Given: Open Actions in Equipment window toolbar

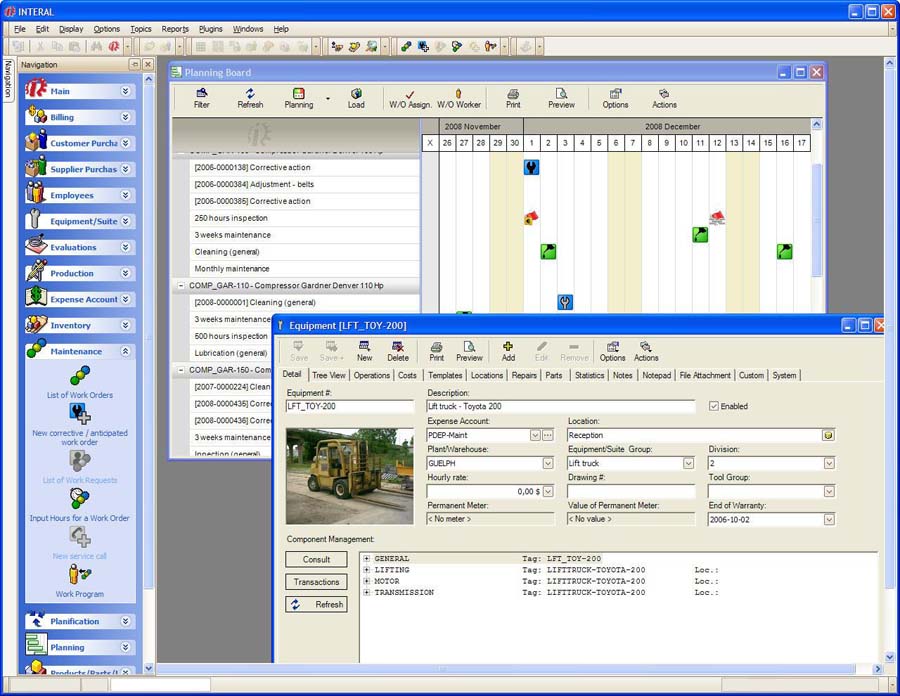Looking at the screenshot, I should (646, 351).
